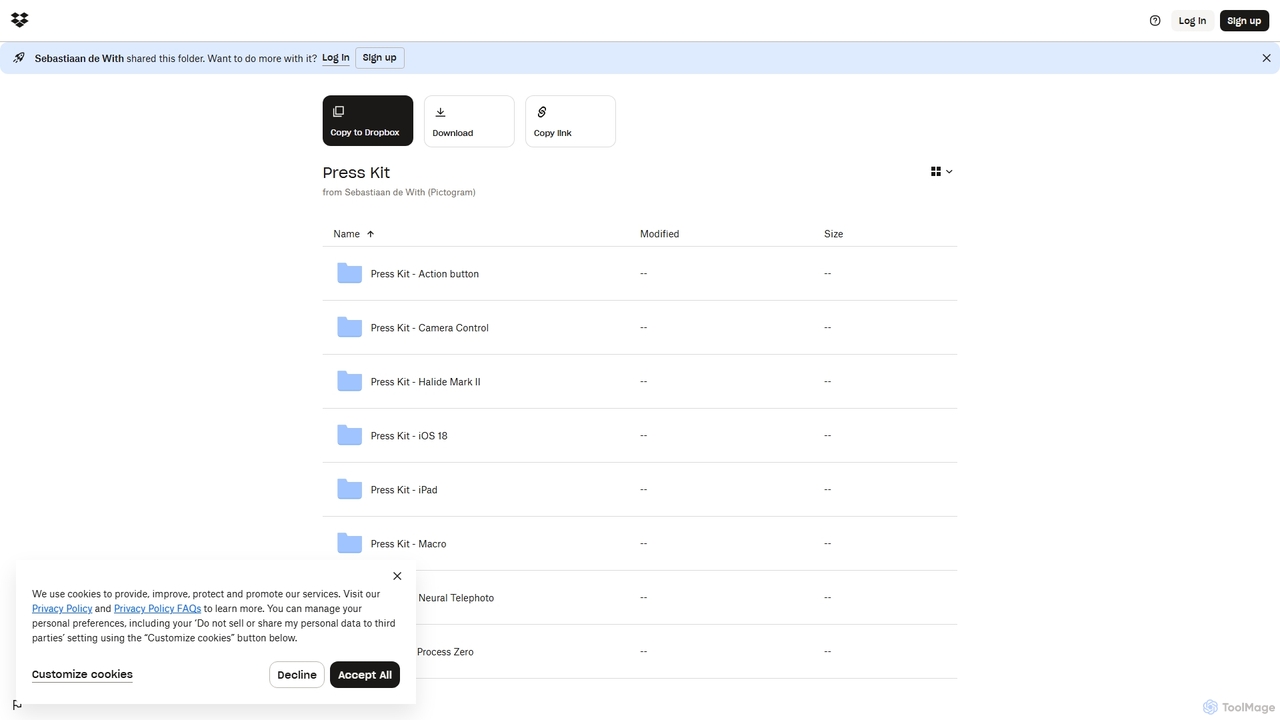Click the flag icon at bottom left
The image size is (1280, 720).
17,705
